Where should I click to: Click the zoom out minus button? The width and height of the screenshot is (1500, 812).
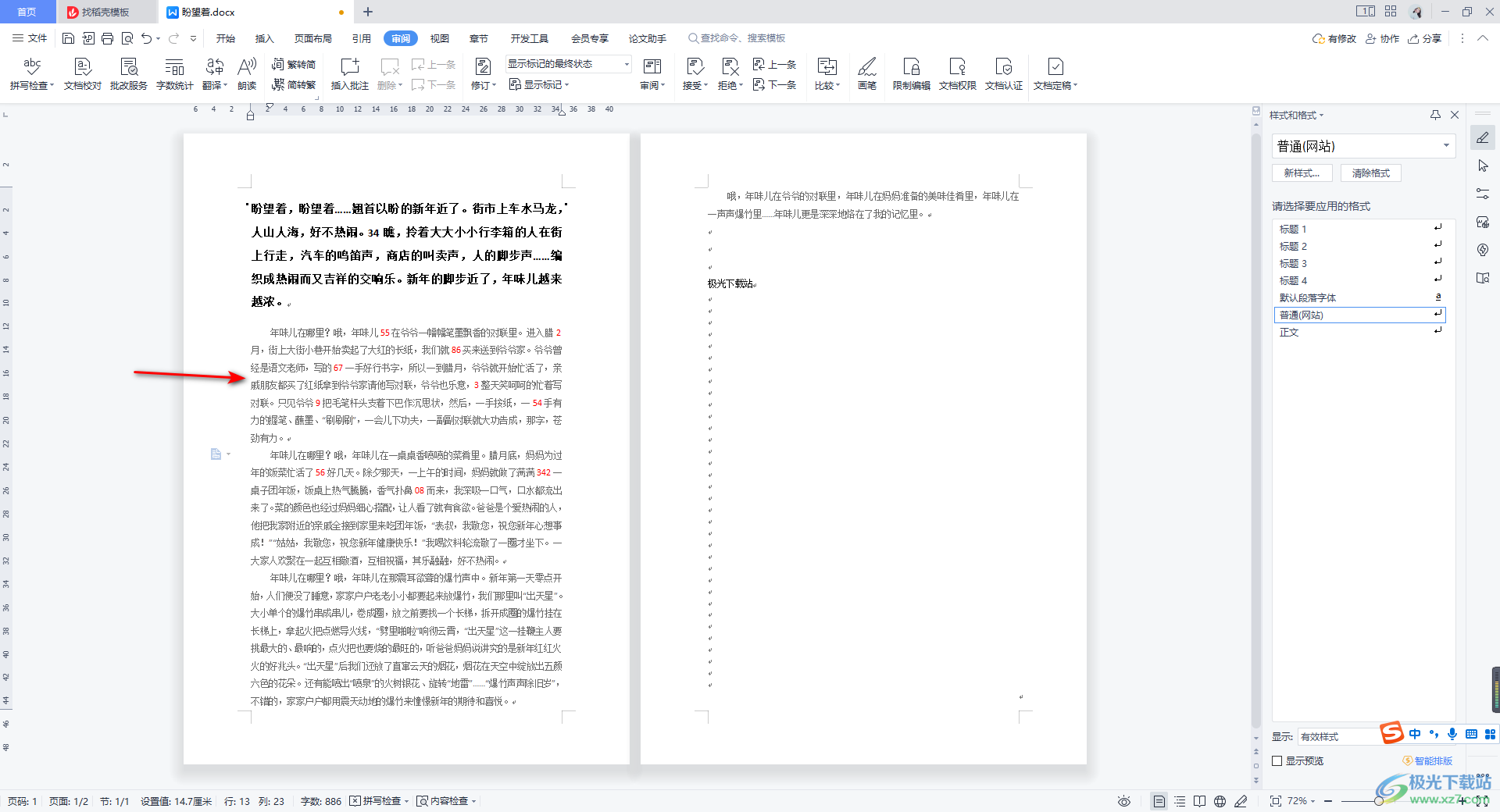pyautogui.click(x=1328, y=801)
